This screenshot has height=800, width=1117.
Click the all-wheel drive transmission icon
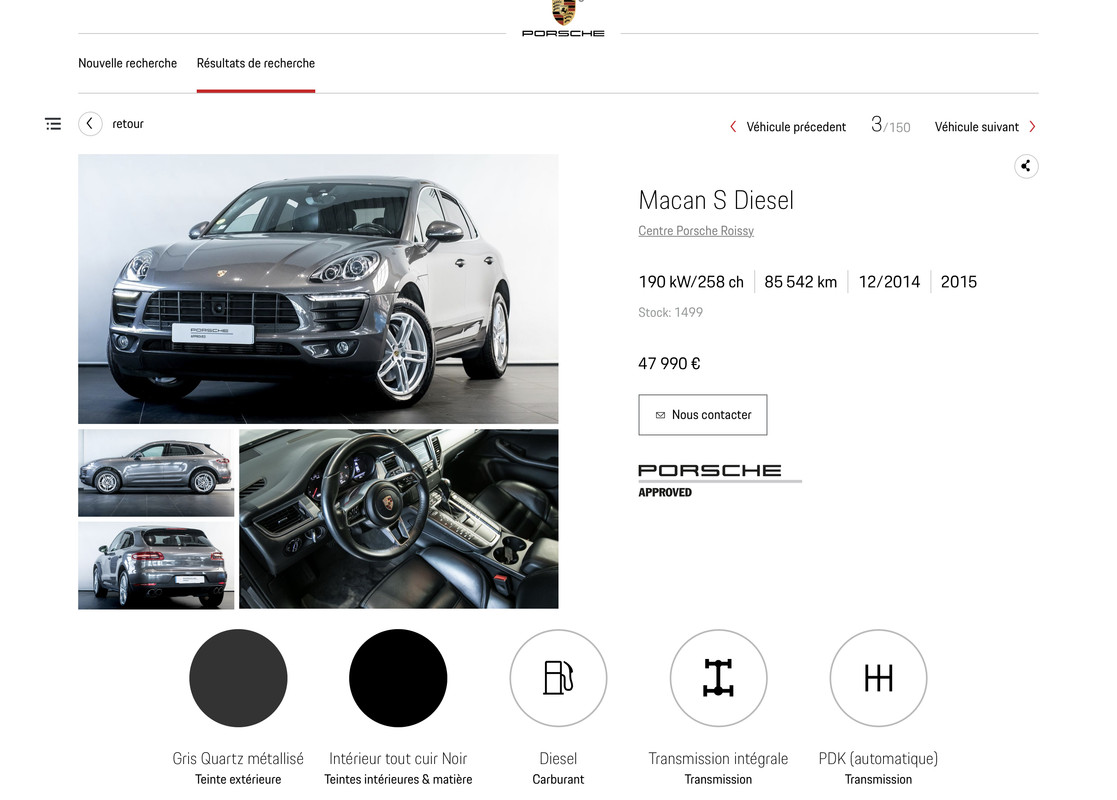pos(718,677)
